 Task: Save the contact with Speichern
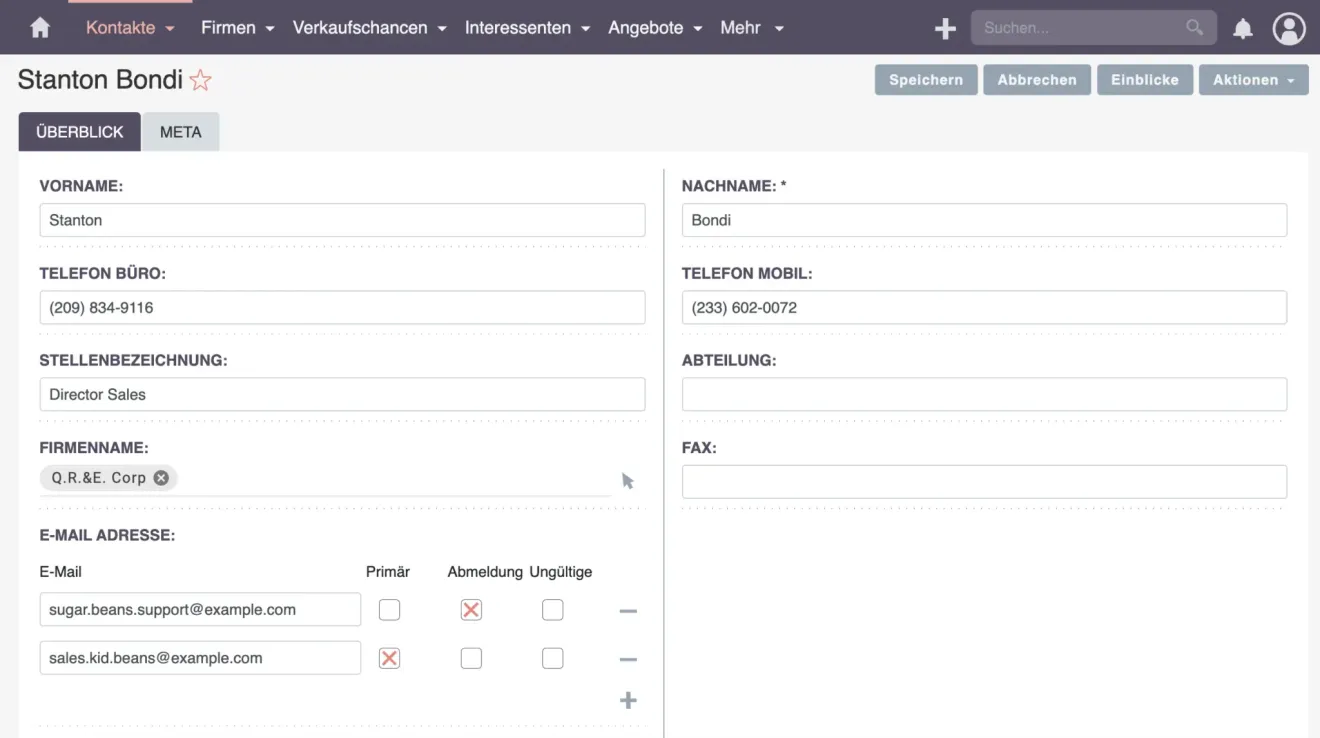925,79
